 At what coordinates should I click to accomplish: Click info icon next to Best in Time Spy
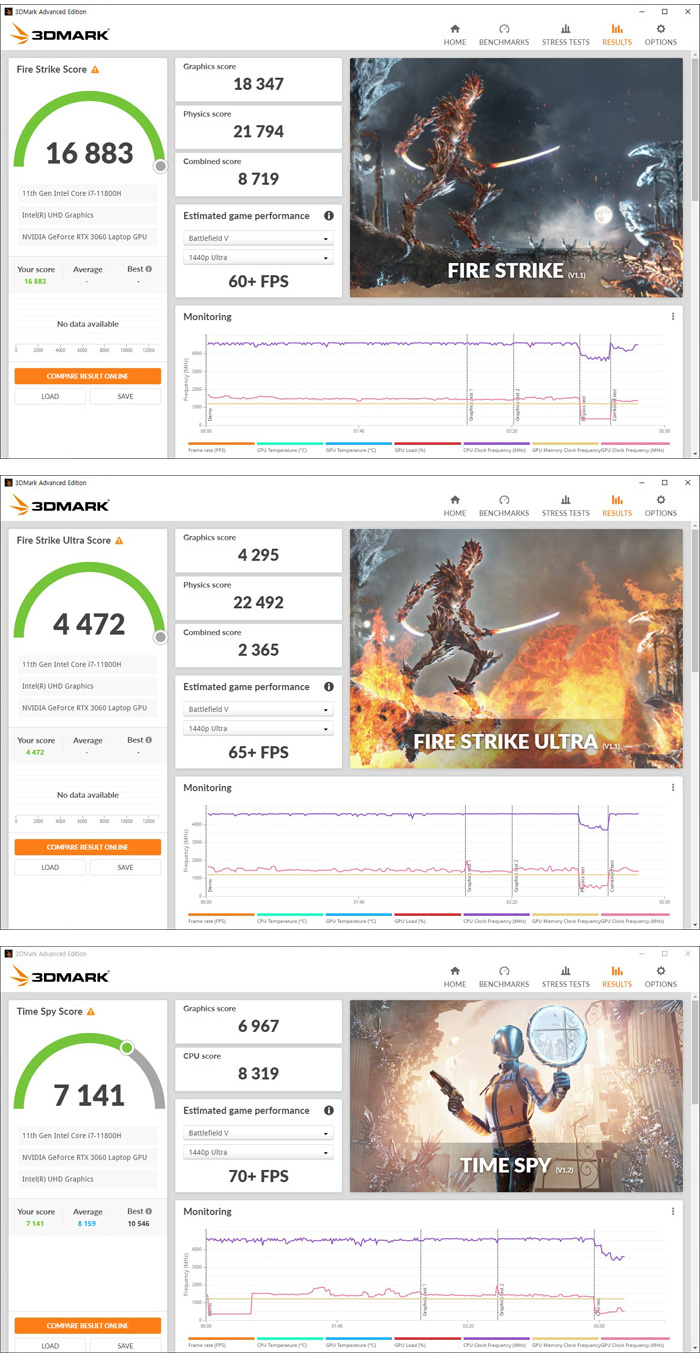click(x=149, y=1211)
